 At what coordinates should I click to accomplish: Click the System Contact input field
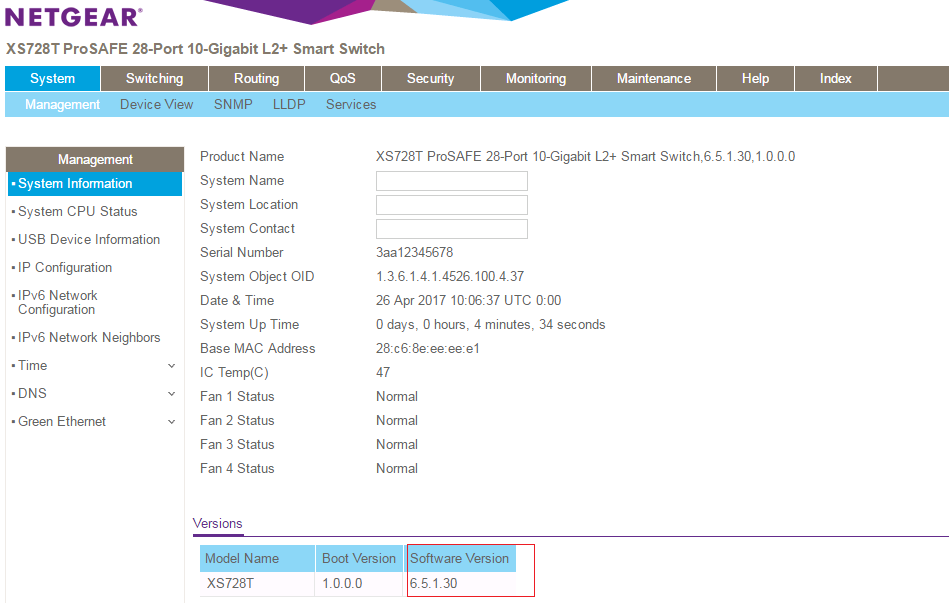click(452, 229)
